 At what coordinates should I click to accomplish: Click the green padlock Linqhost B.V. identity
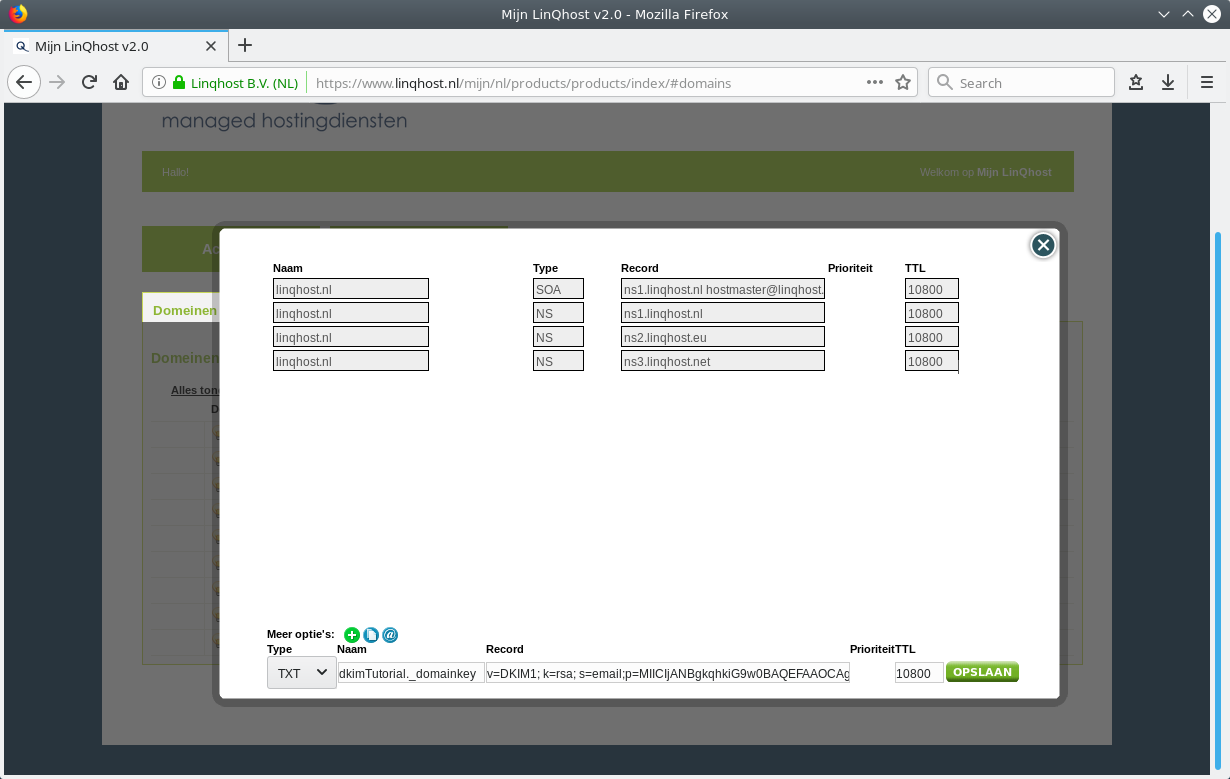235,83
